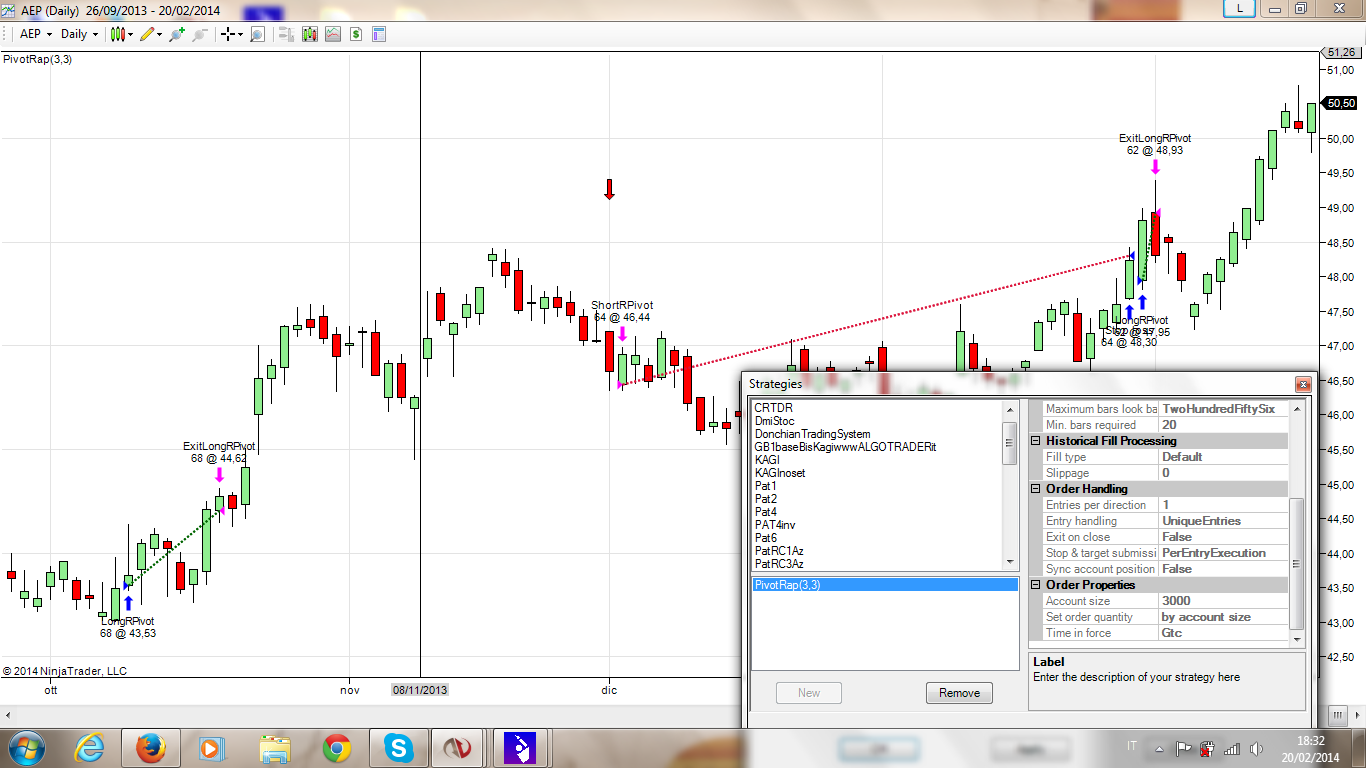Open the Daily interval dropdown

pyautogui.click(x=80, y=34)
